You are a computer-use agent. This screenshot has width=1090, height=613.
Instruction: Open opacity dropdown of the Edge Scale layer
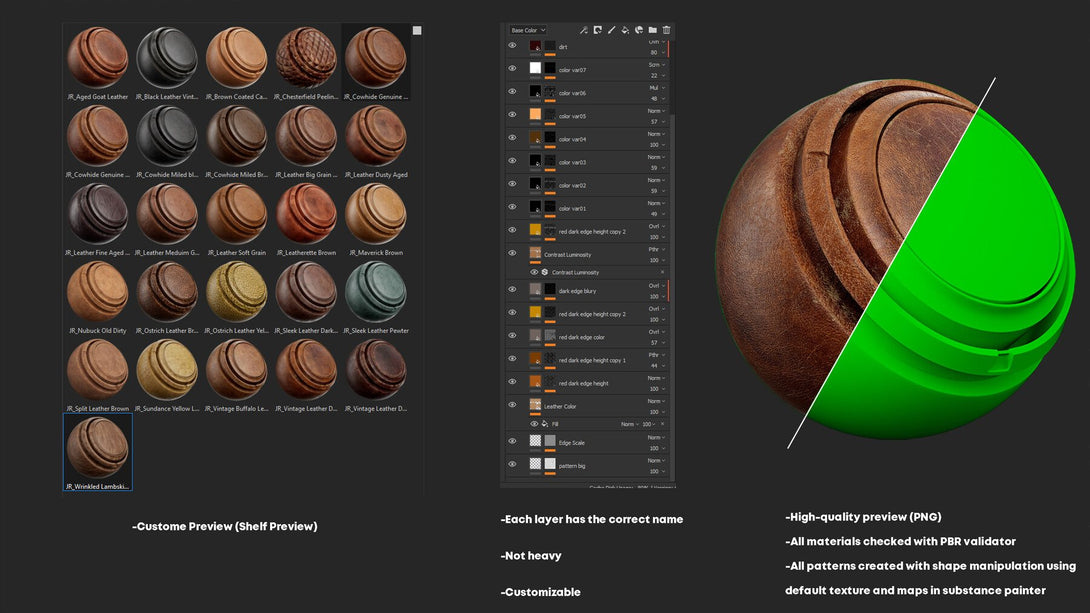[x=657, y=448]
